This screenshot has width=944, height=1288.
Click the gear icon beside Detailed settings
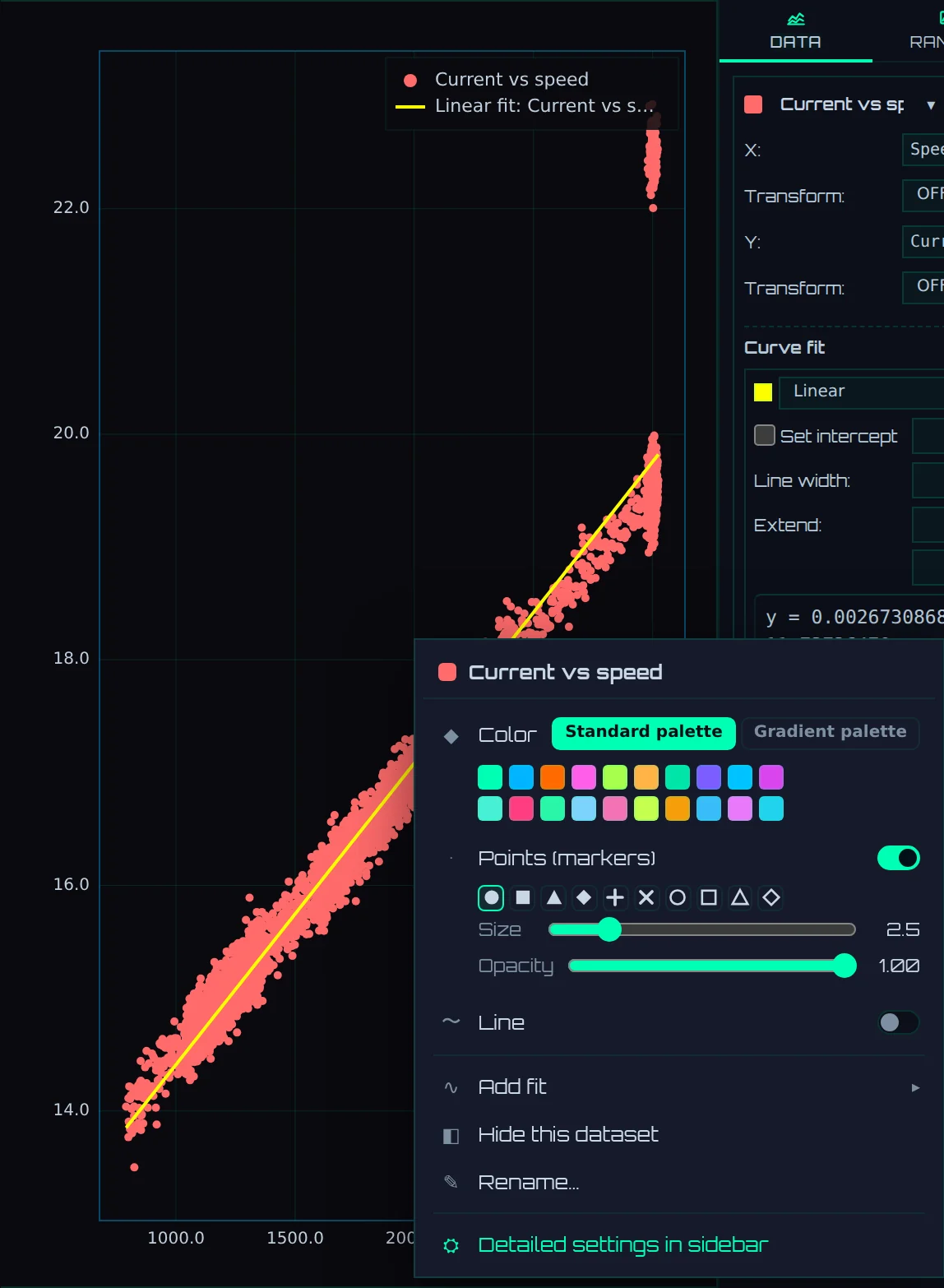tap(451, 1245)
